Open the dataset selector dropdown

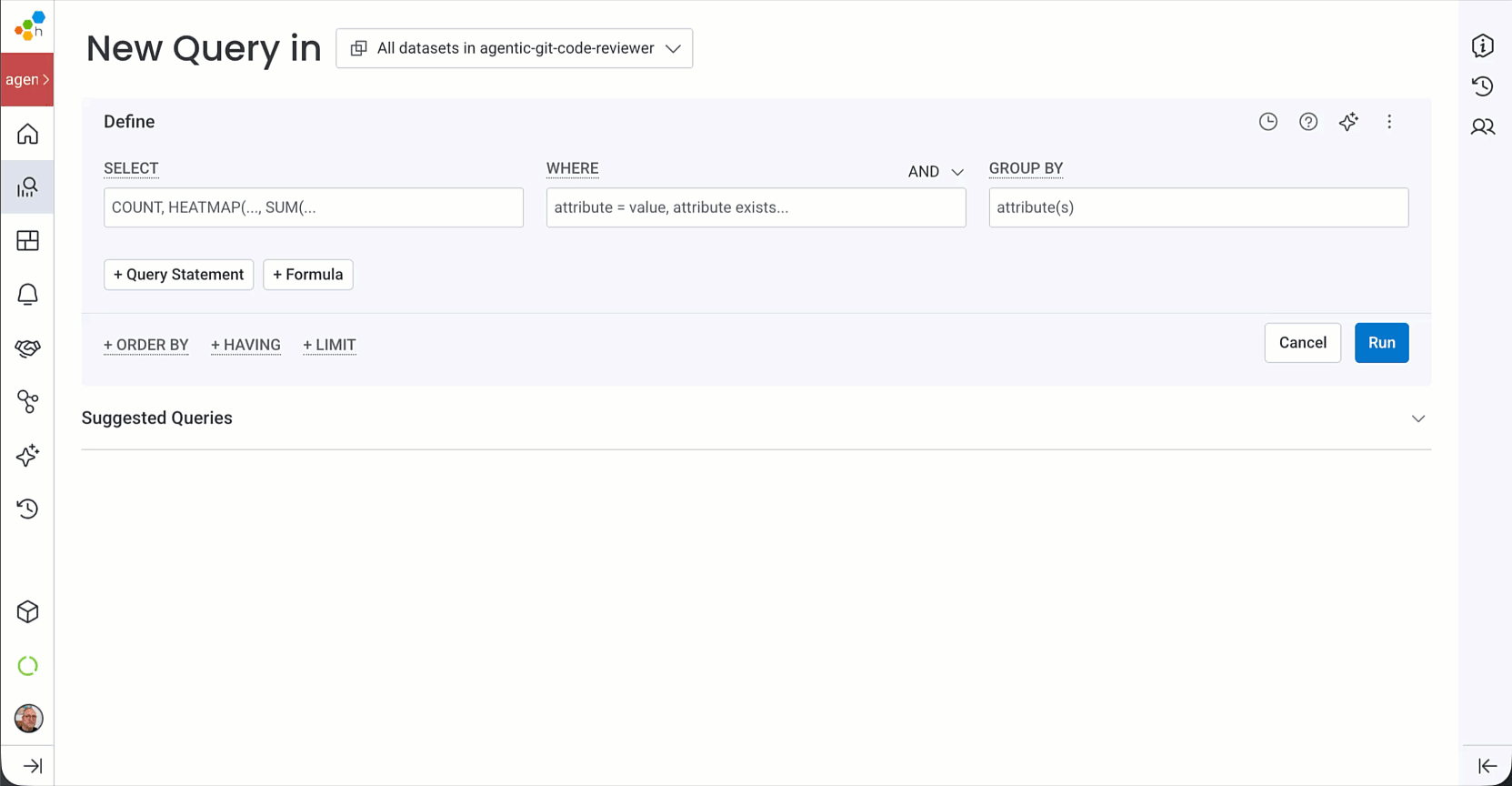515,48
